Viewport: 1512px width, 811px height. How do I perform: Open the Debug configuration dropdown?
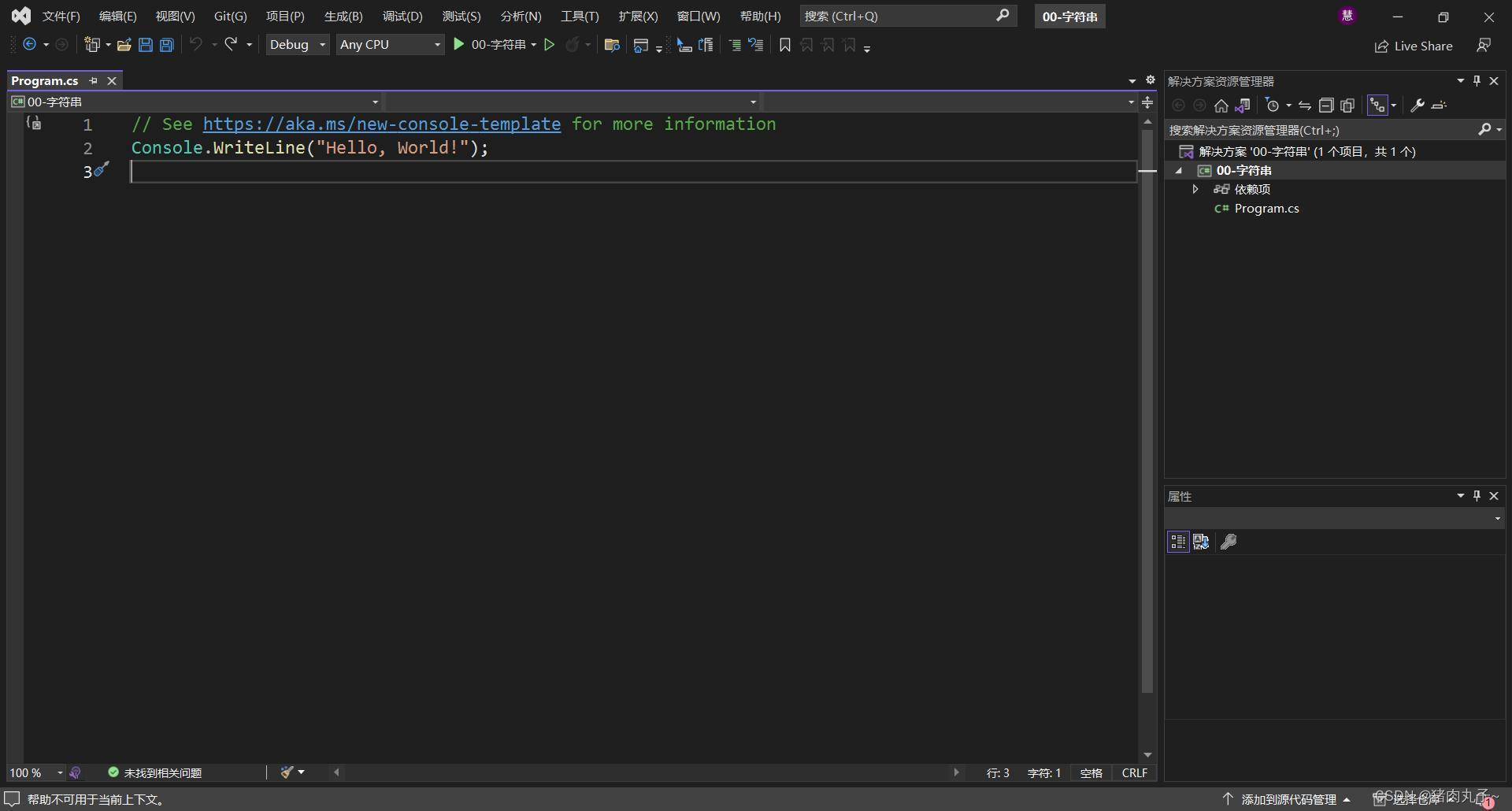(297, 45)
